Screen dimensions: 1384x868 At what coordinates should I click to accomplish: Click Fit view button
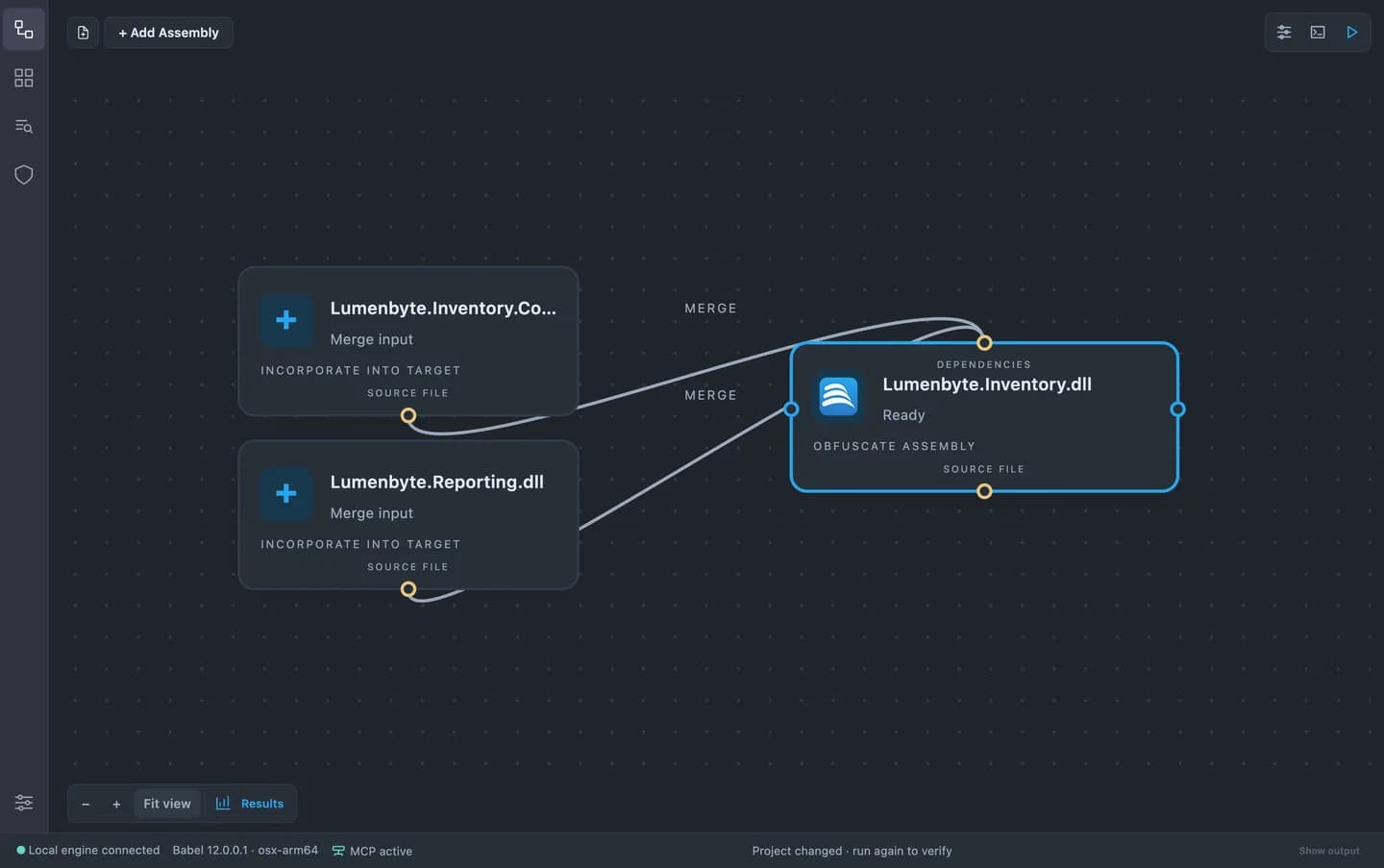click(x=167, y=804)
